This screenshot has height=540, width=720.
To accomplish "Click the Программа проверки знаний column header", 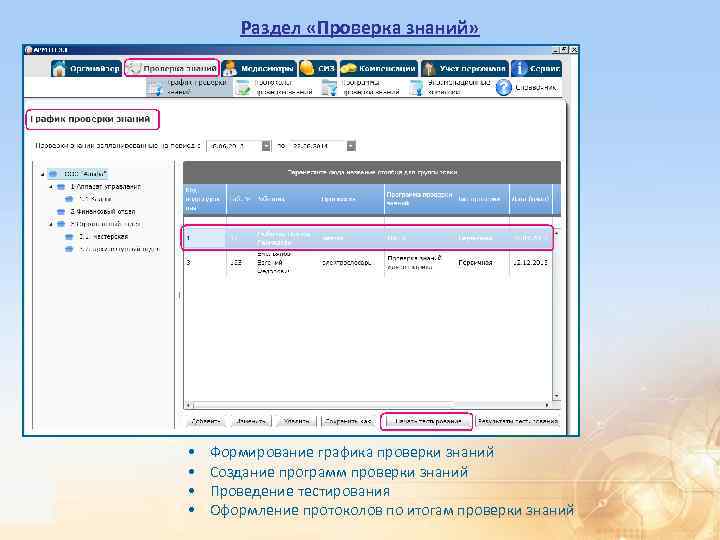I will [x=420, y=198].
